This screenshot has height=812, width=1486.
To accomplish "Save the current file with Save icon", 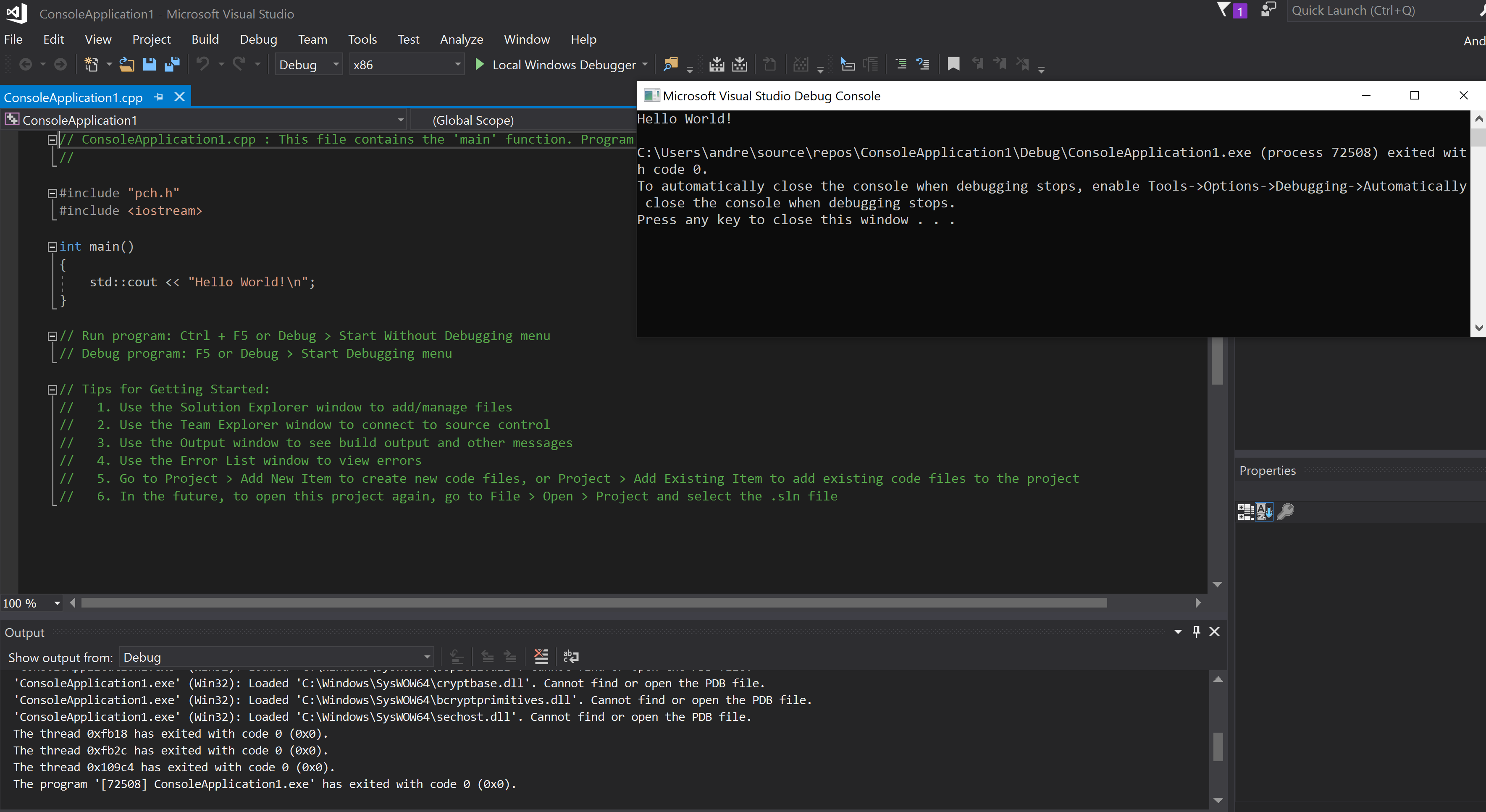I will pos(150,65).
